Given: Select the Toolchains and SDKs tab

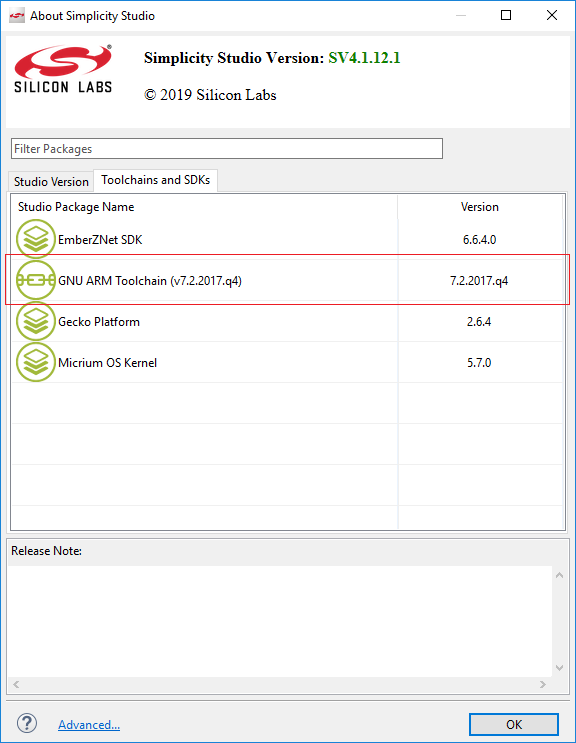Looking at the screenshot, I should click(x=155, y=180).
